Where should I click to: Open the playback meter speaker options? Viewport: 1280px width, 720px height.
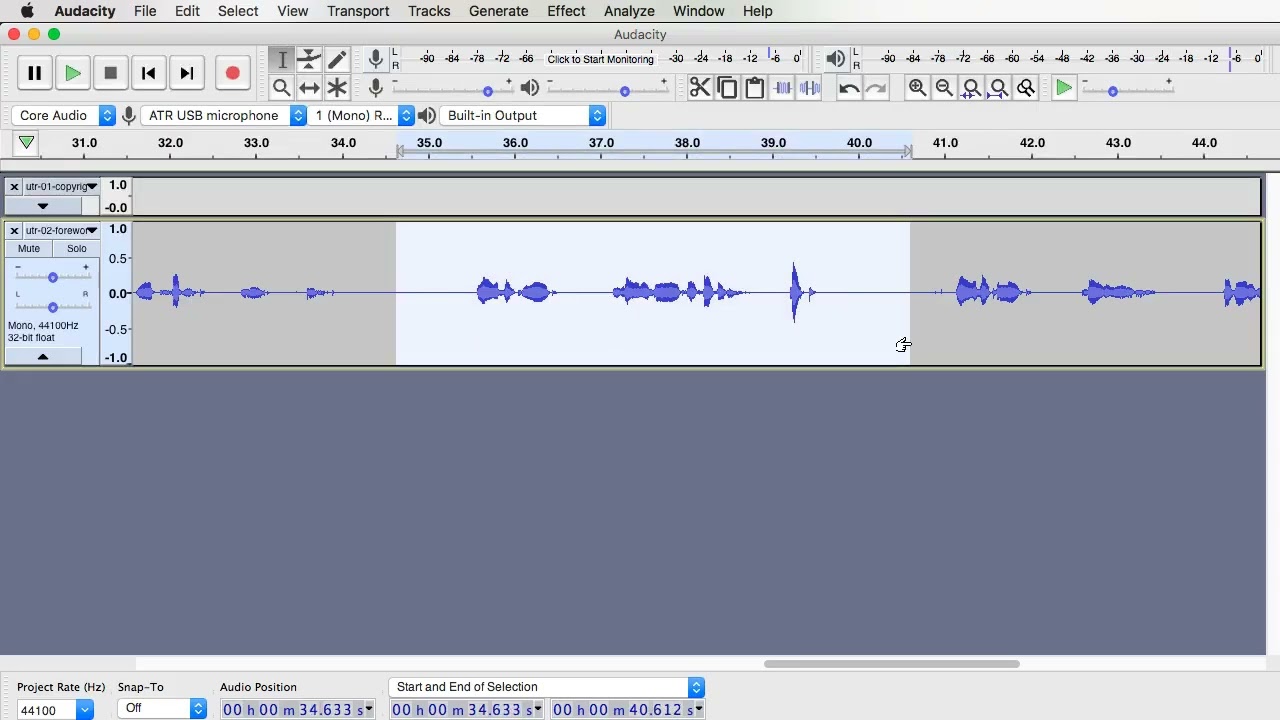click(836, 59)
